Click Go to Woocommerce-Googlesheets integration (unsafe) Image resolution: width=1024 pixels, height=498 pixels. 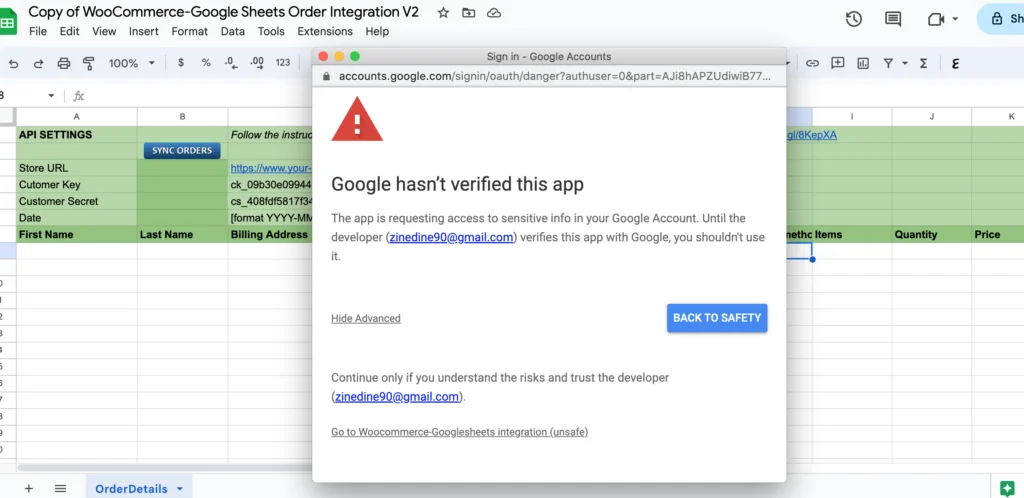coord(460,432)
